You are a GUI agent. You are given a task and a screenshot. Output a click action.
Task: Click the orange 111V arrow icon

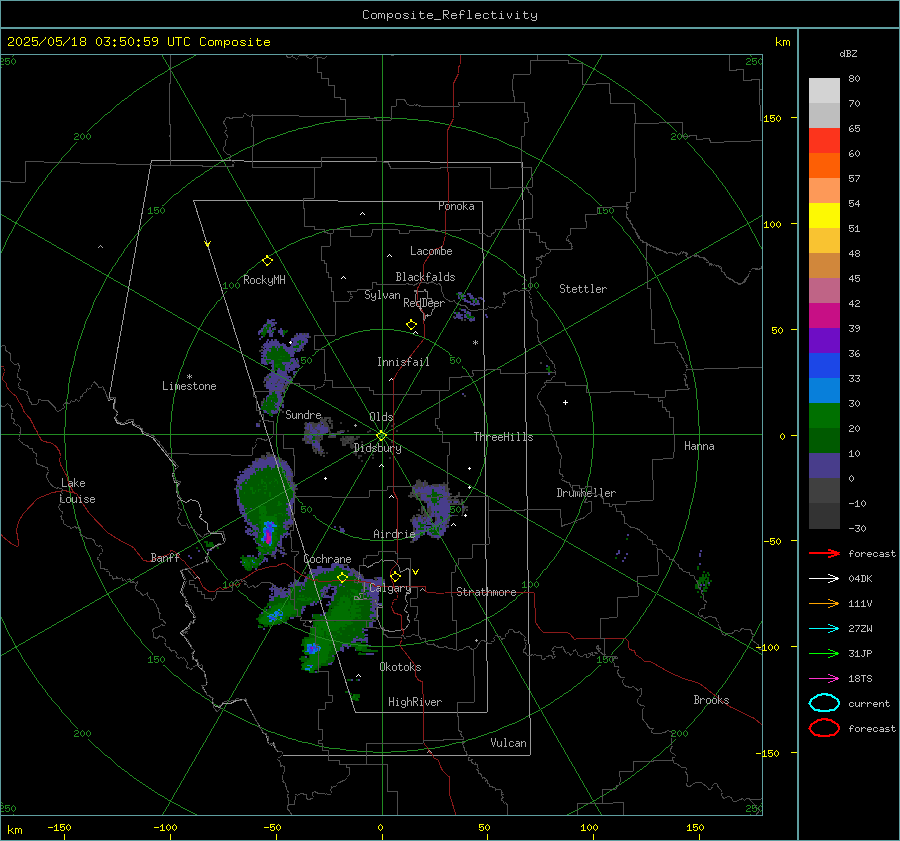click(x=824, y=603)
